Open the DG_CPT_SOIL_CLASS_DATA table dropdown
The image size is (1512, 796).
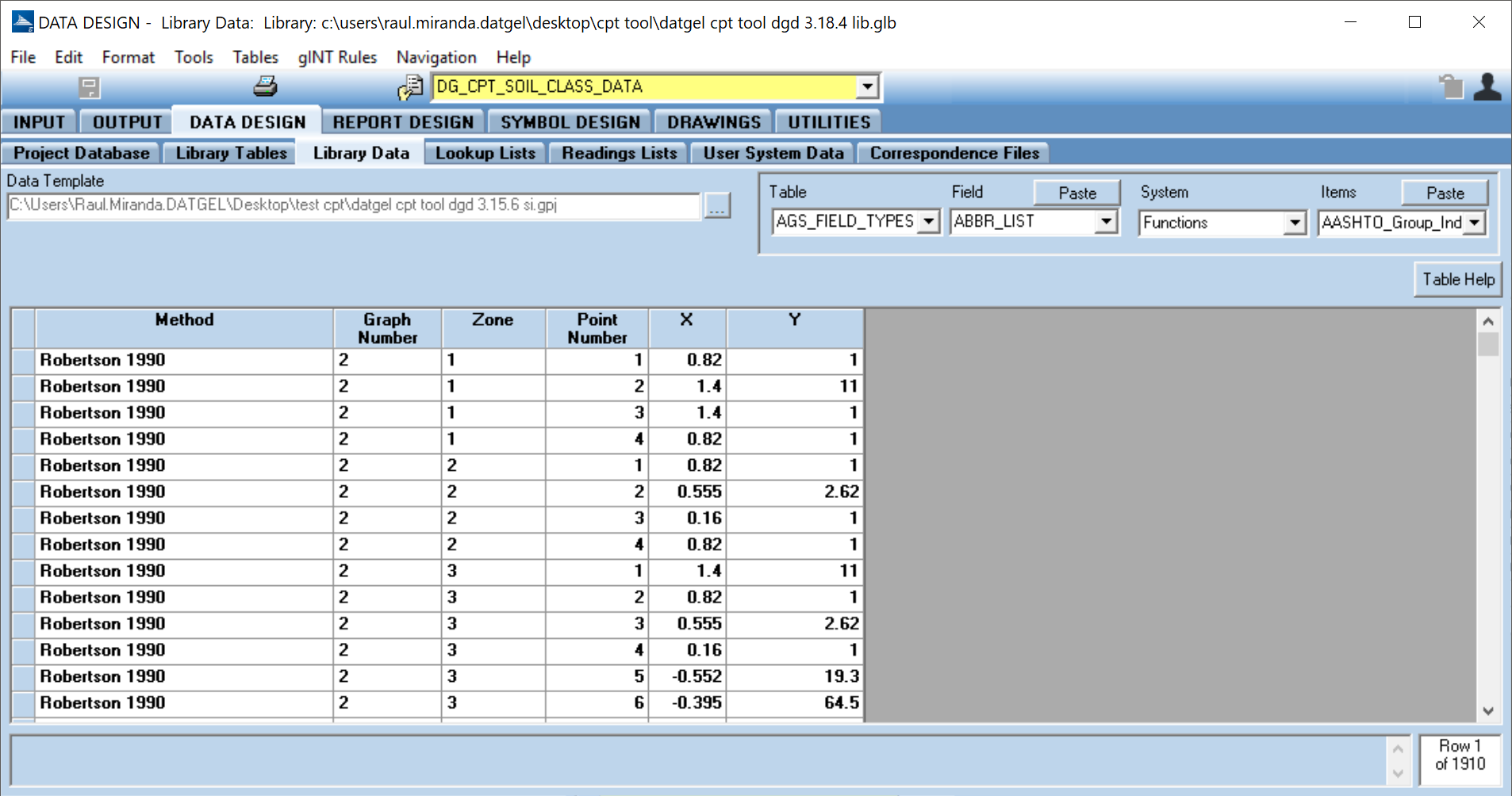[867, 86]
